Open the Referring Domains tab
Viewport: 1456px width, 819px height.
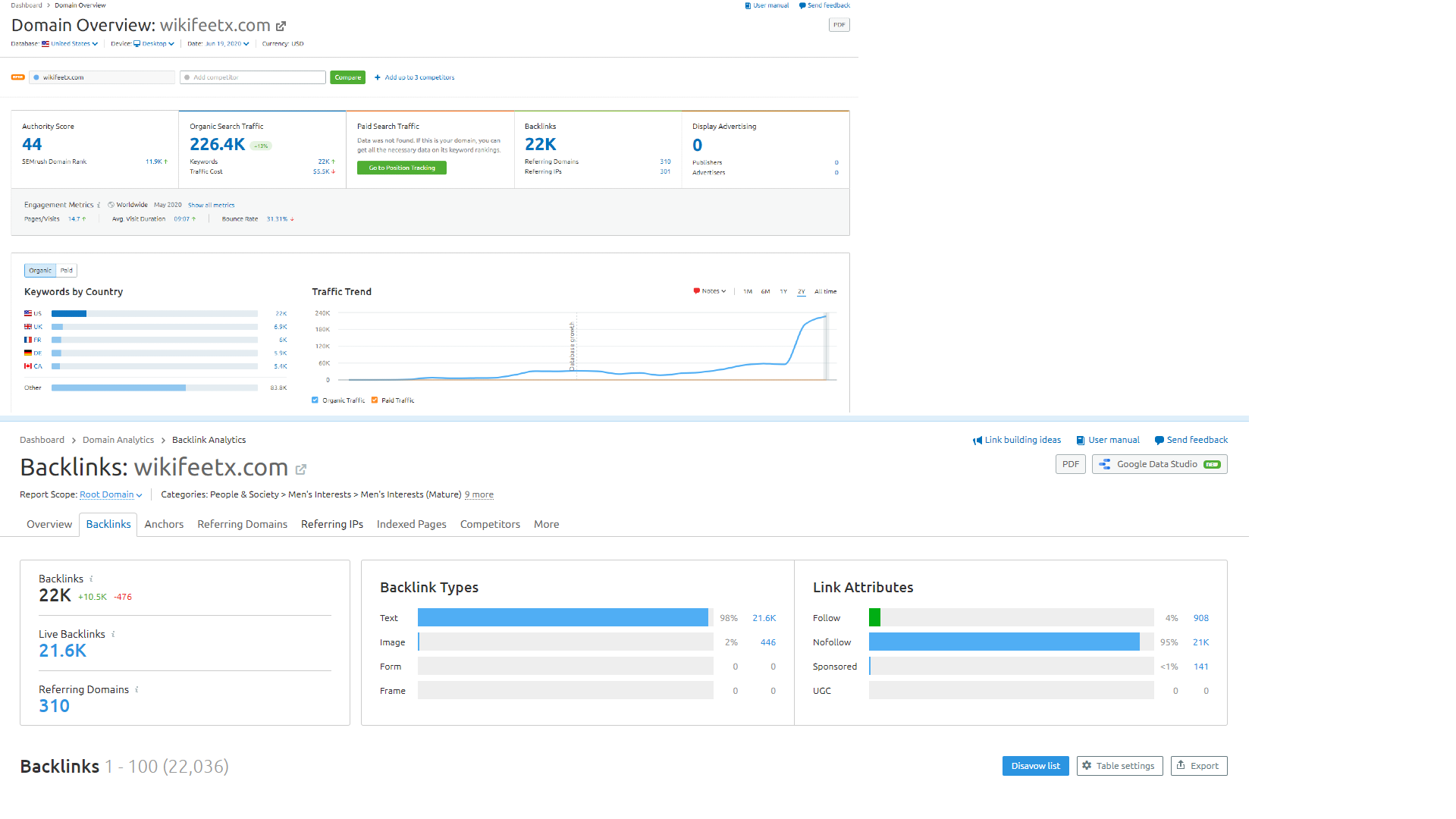[x=243, y=525]
